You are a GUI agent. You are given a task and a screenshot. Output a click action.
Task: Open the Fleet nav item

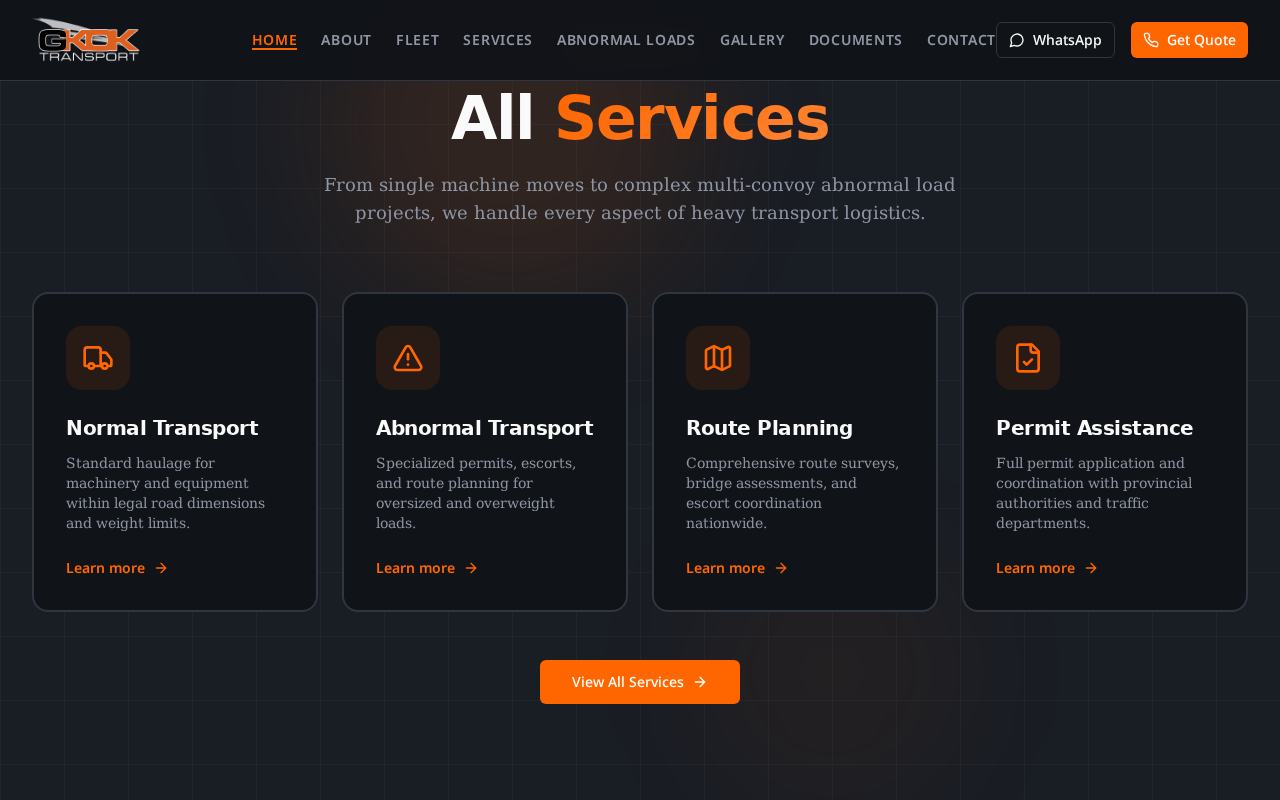[417, 40]
